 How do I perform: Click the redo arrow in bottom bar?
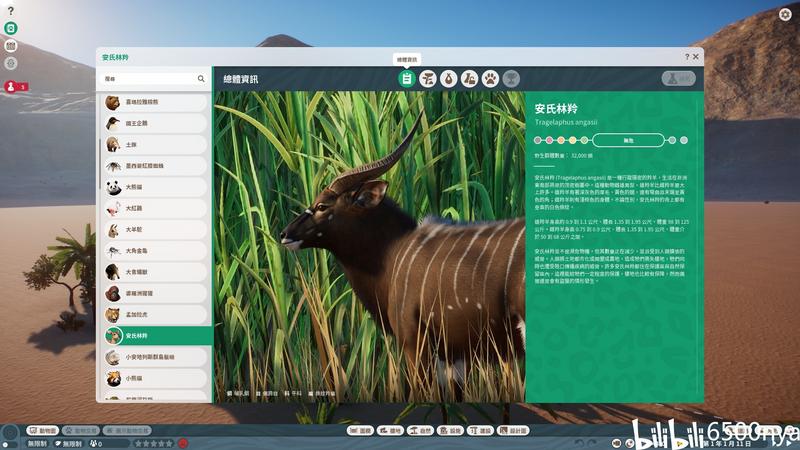[x=592, y=443]
